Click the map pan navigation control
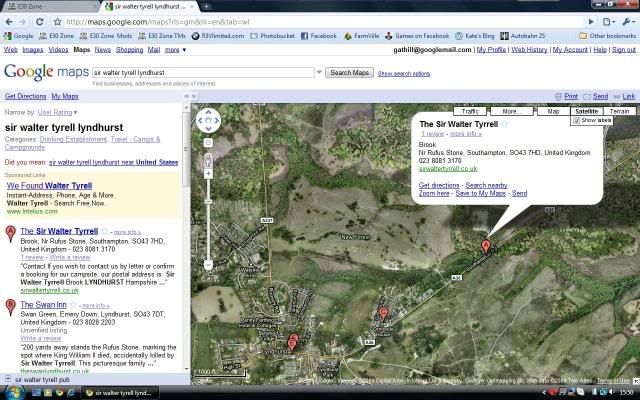Viewport: 640px width, 400px height. click(208, 121)
